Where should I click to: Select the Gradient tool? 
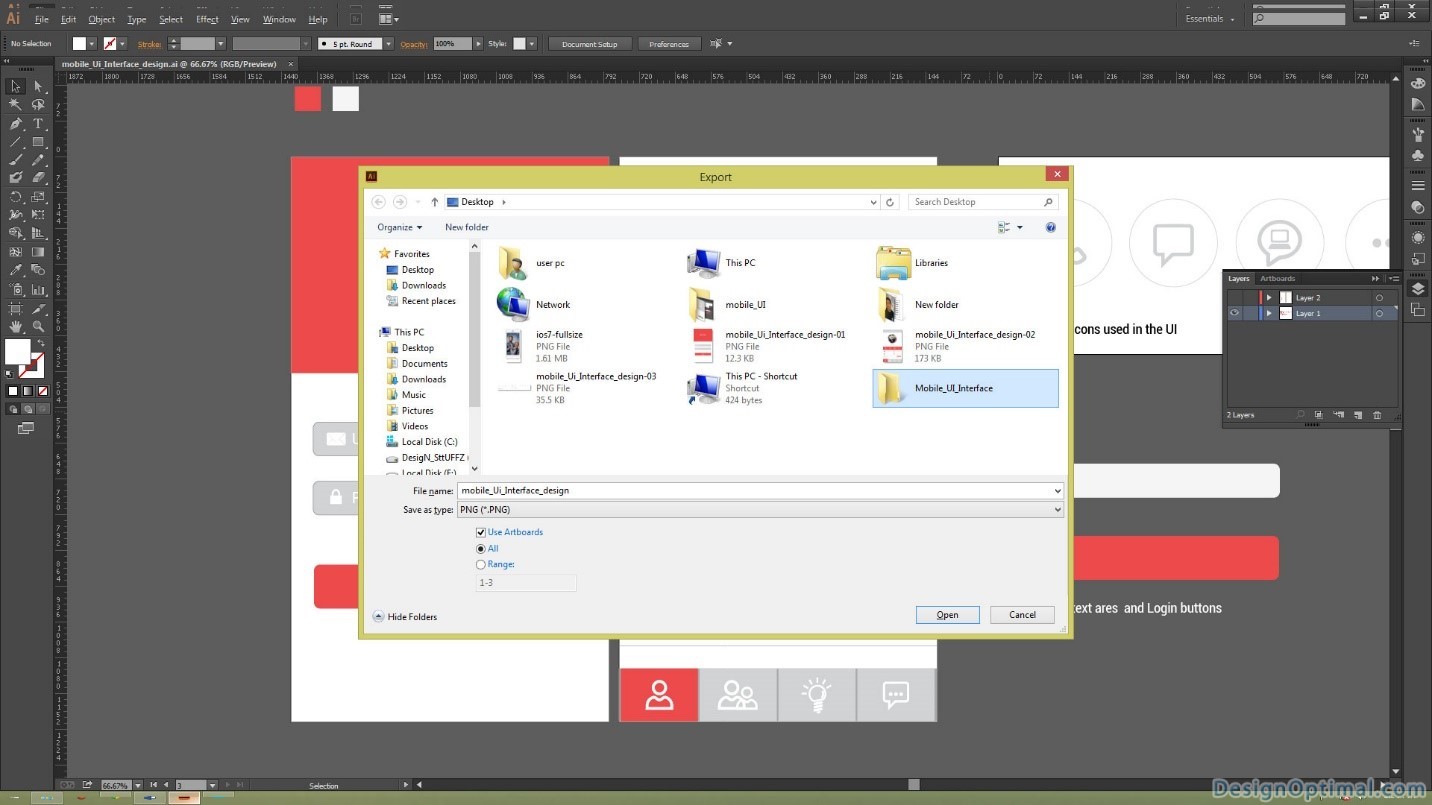(x=38, y=252)
